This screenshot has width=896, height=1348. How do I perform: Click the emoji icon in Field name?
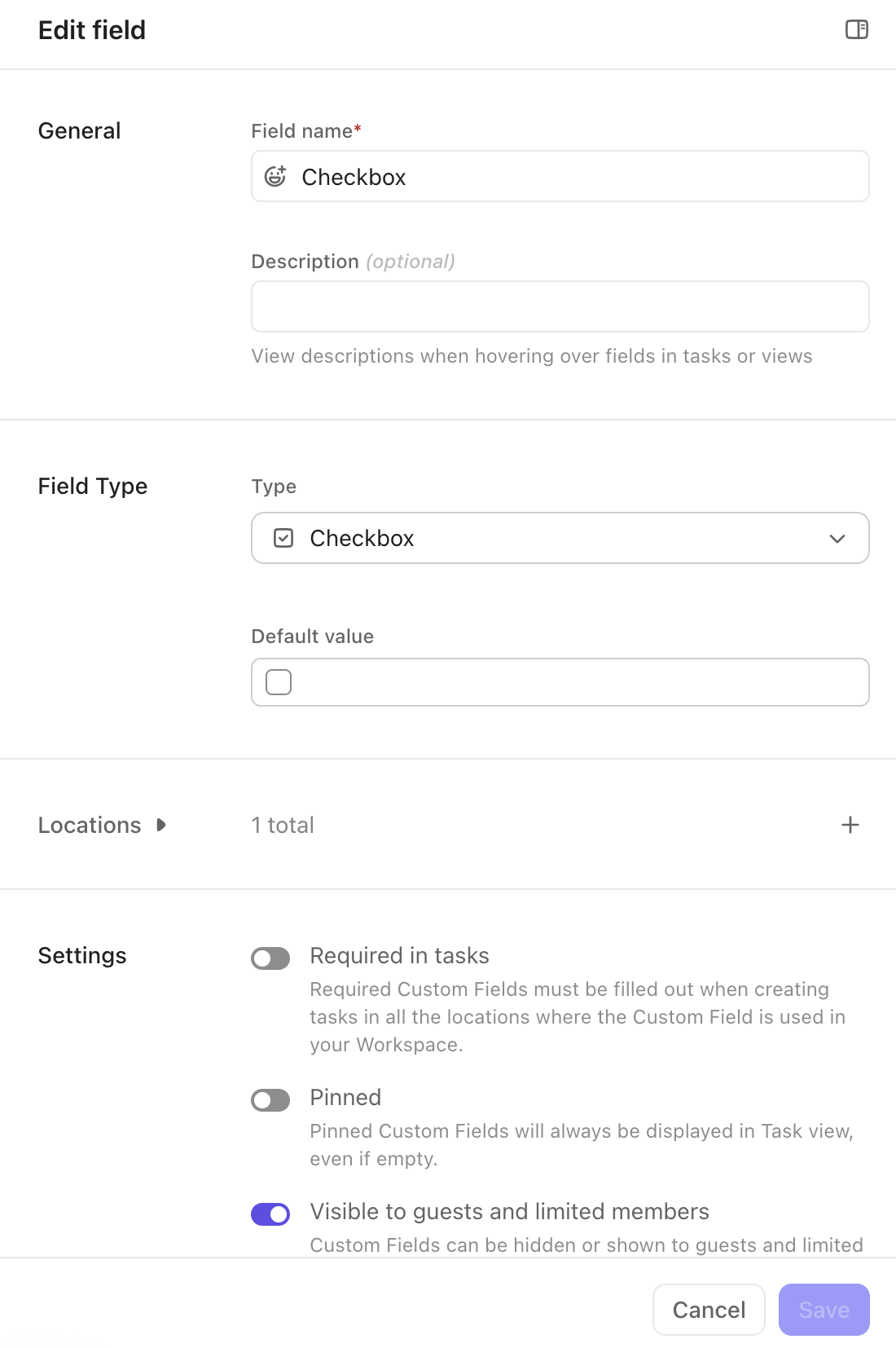pyautogui.click(x=275, y=176)
